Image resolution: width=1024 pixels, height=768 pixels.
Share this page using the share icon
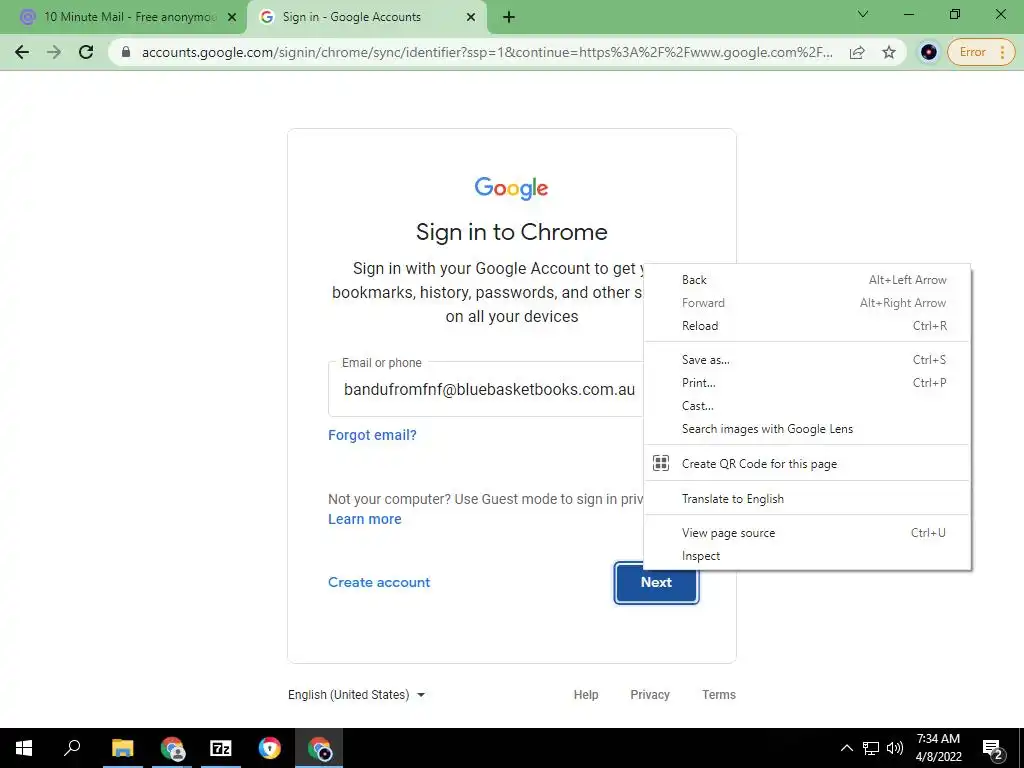click(x=857, y=52)
